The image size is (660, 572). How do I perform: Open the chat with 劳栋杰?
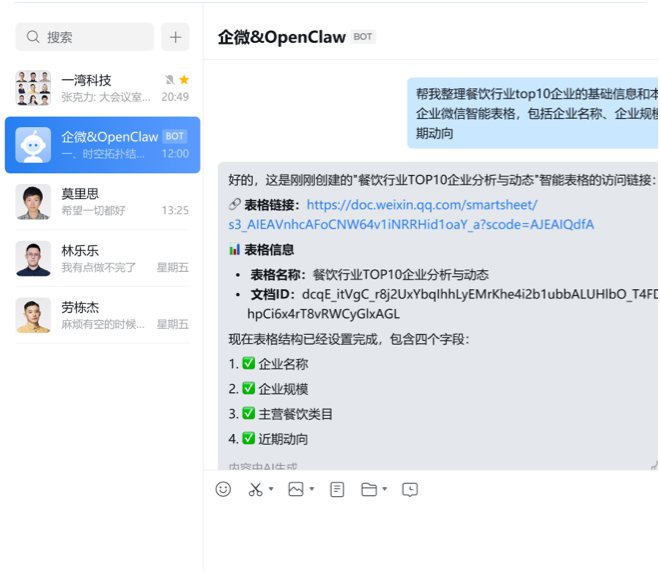102,315
